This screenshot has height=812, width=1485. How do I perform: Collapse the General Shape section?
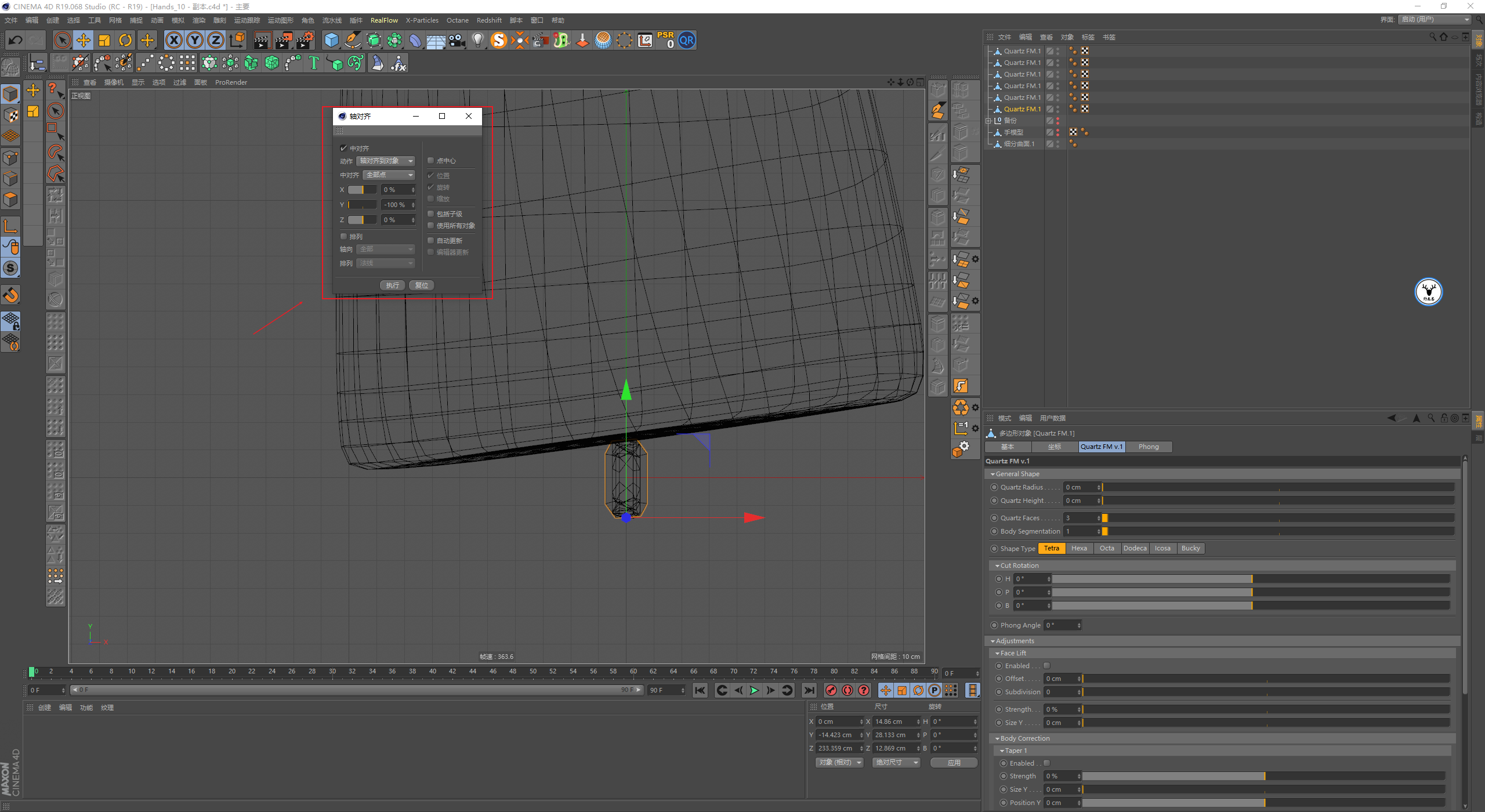pos(993,474)
